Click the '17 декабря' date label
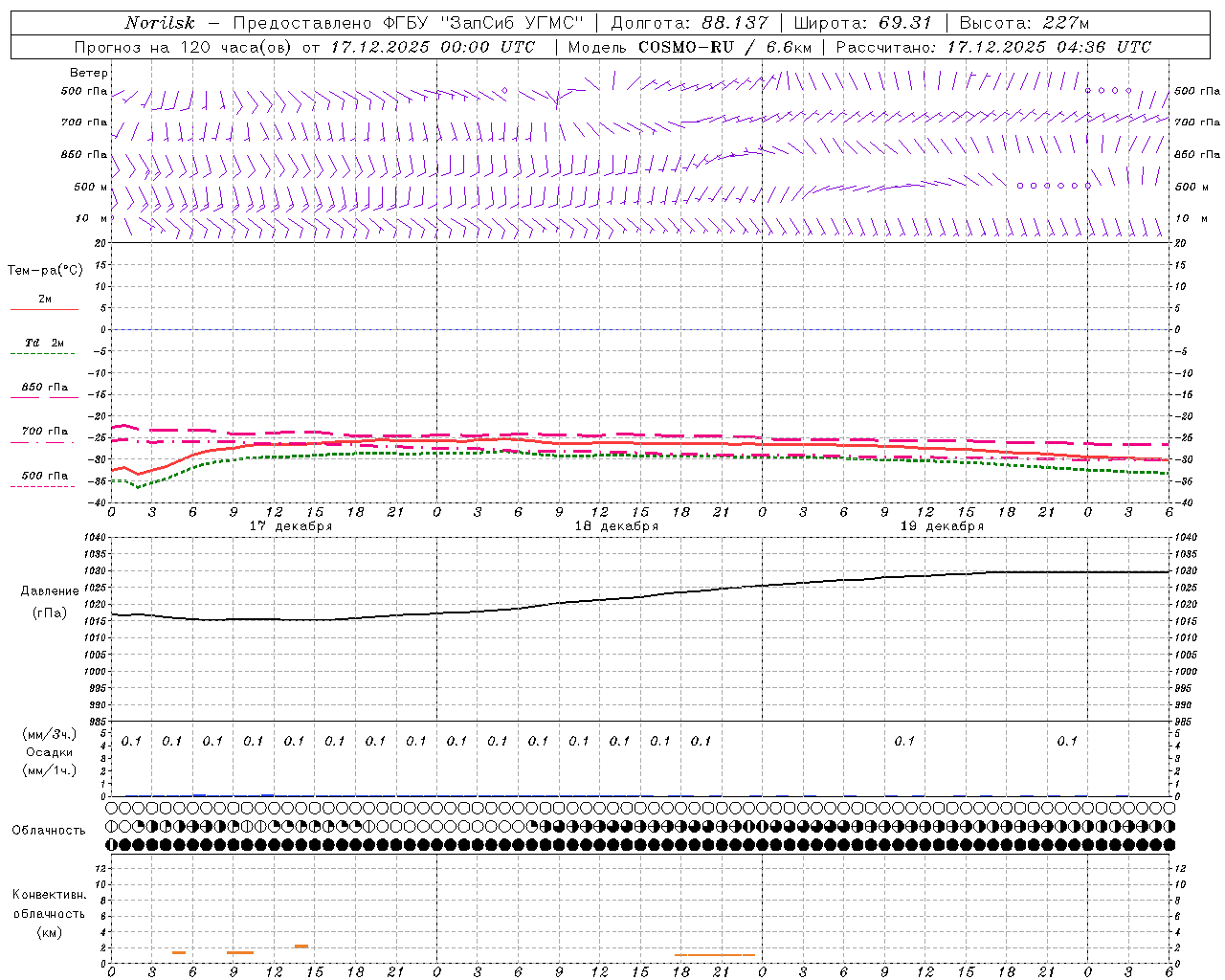 click(x=291, y=526)
